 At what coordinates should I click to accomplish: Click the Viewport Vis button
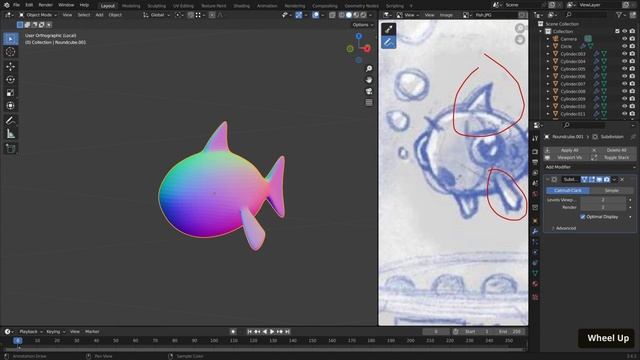(567, 158)
